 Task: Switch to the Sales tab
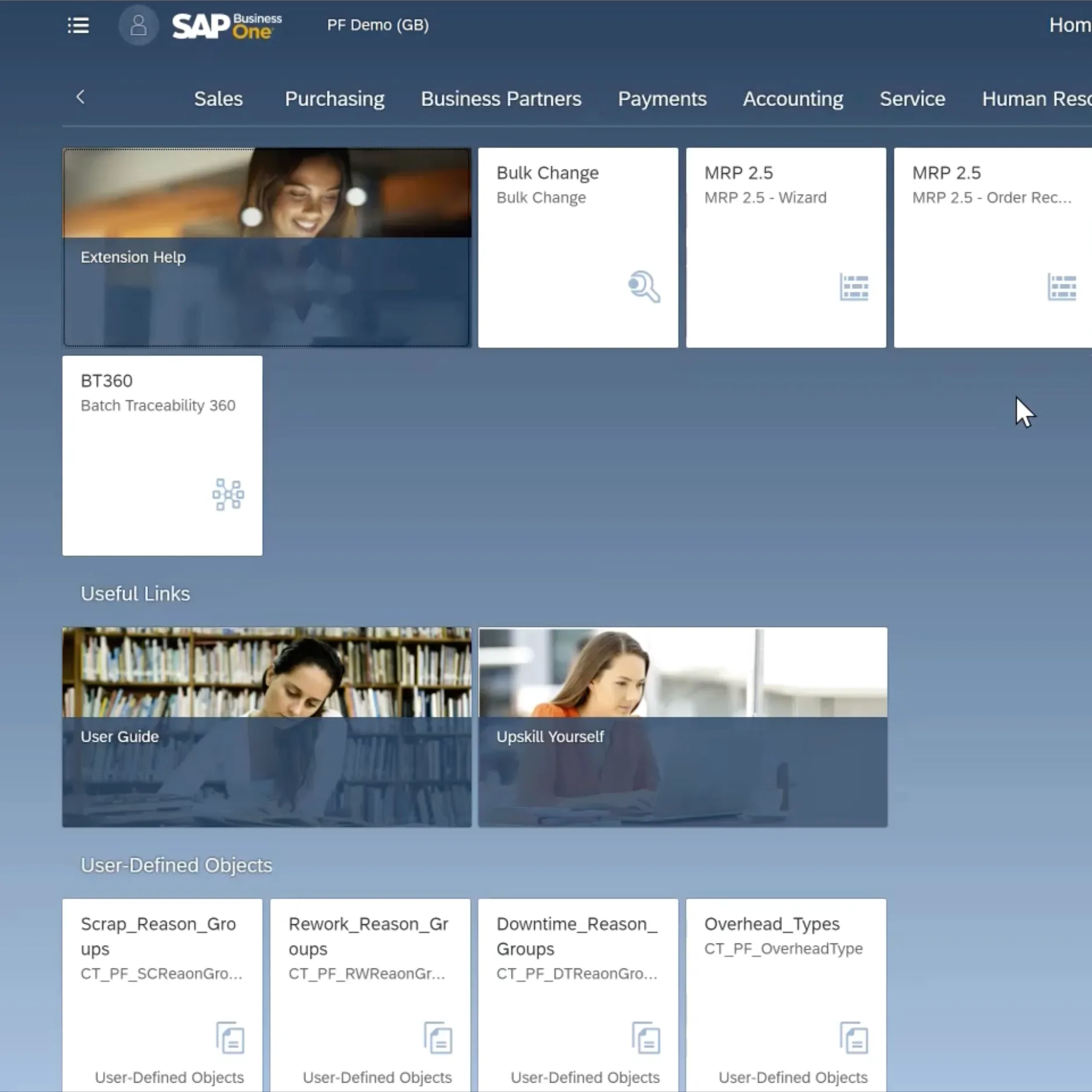coord(218,98)
